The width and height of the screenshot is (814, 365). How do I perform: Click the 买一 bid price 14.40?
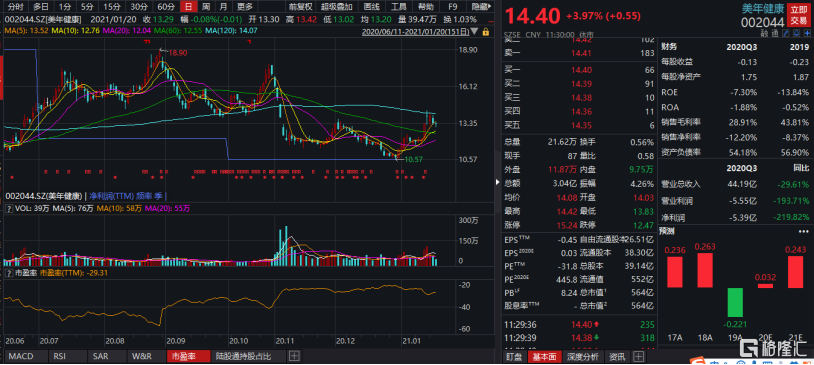click(x=581, y=70)
